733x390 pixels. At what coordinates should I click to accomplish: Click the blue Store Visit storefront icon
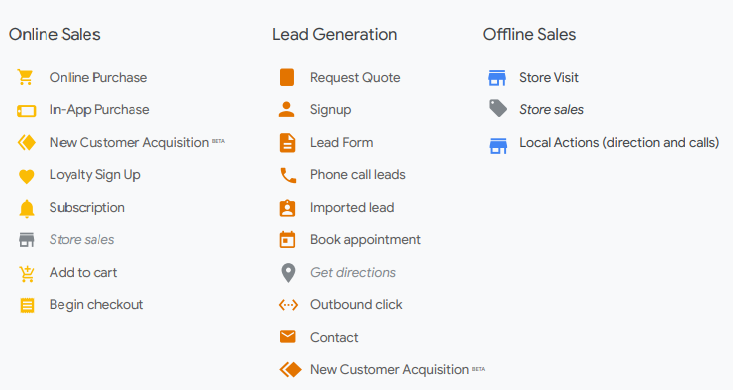[497, 78]
